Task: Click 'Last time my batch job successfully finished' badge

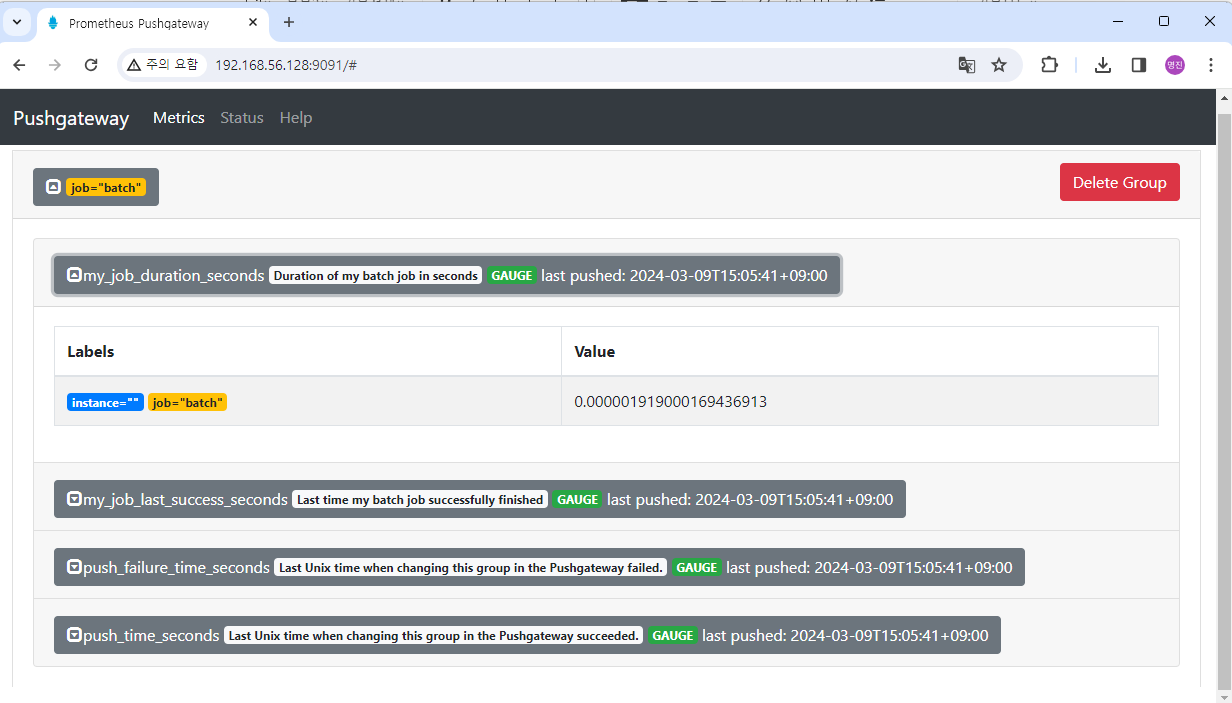Action: (x=420, y=499)
